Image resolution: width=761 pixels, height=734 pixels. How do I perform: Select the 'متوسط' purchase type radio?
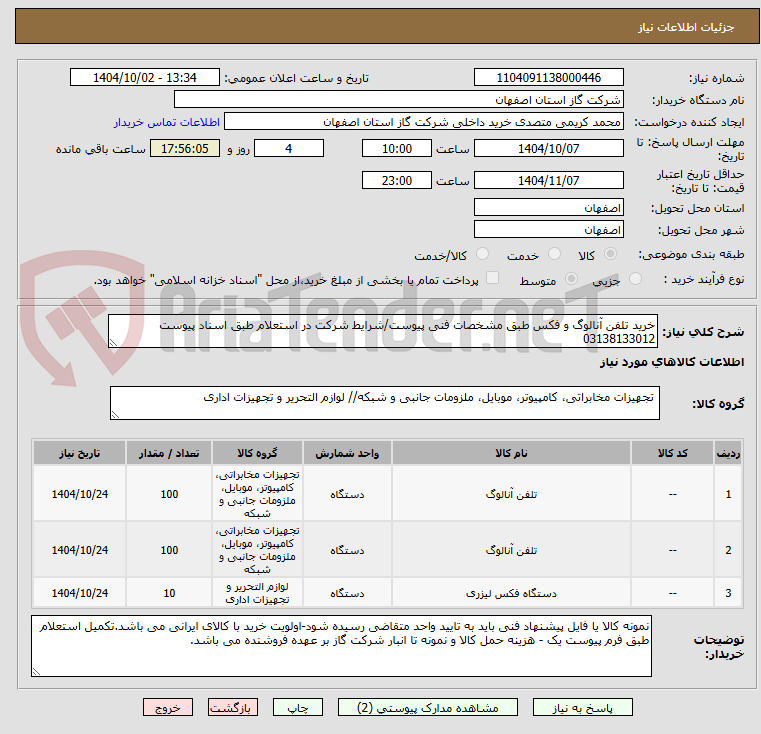pyautogui.click(x=572, y=279)
